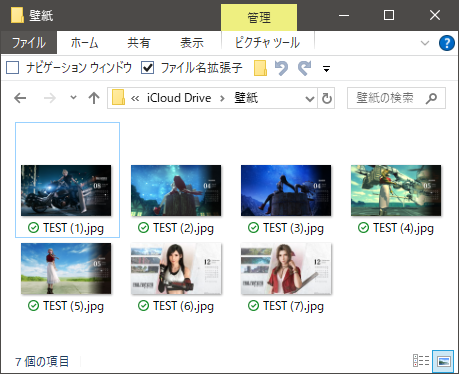This screenshot has height=374, width=459.
Task: Select the TEST (6).jpg thumbnail
Action: [176, 268]
